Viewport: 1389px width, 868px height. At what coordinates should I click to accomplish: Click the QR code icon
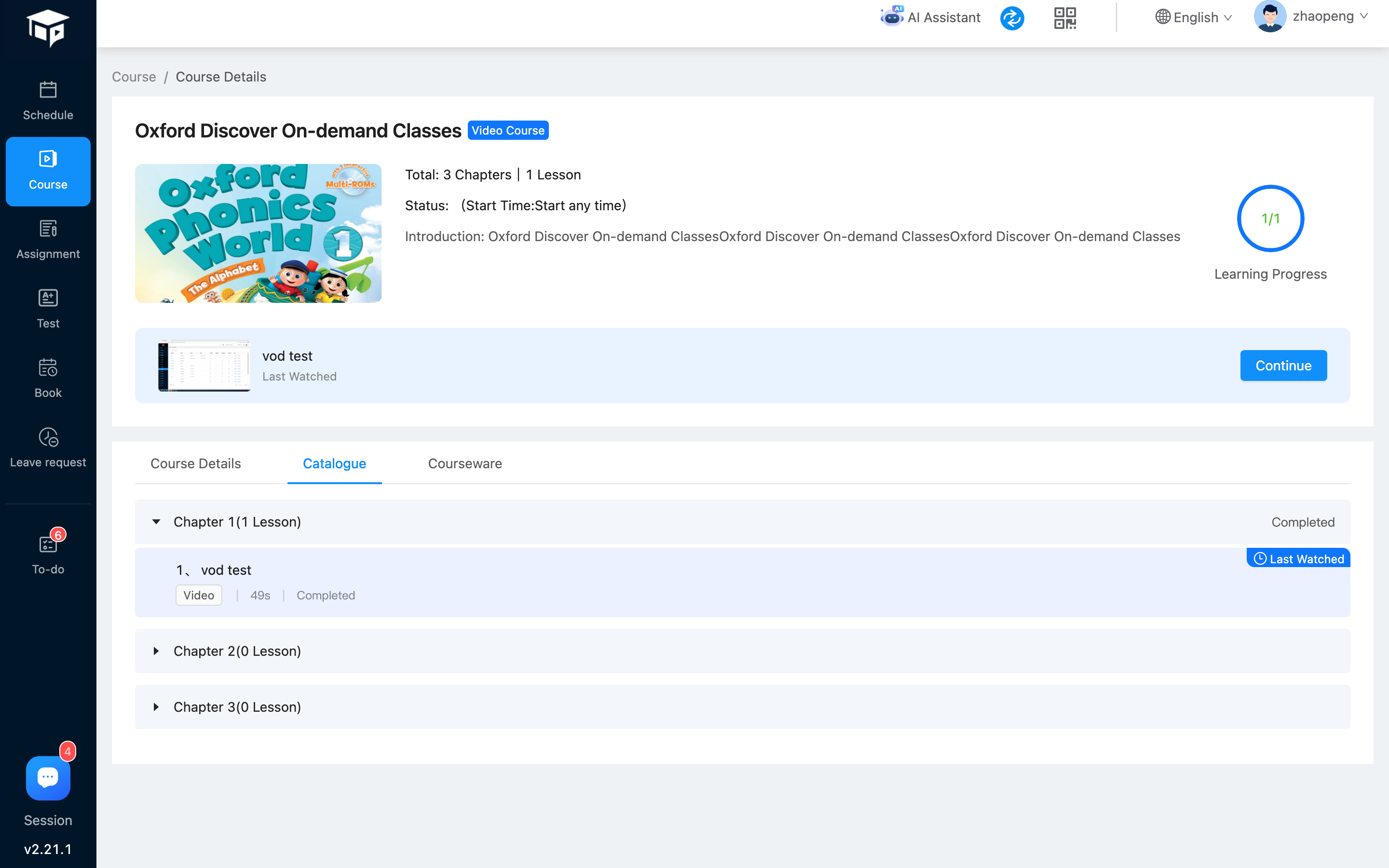[x=1065, y=18]
